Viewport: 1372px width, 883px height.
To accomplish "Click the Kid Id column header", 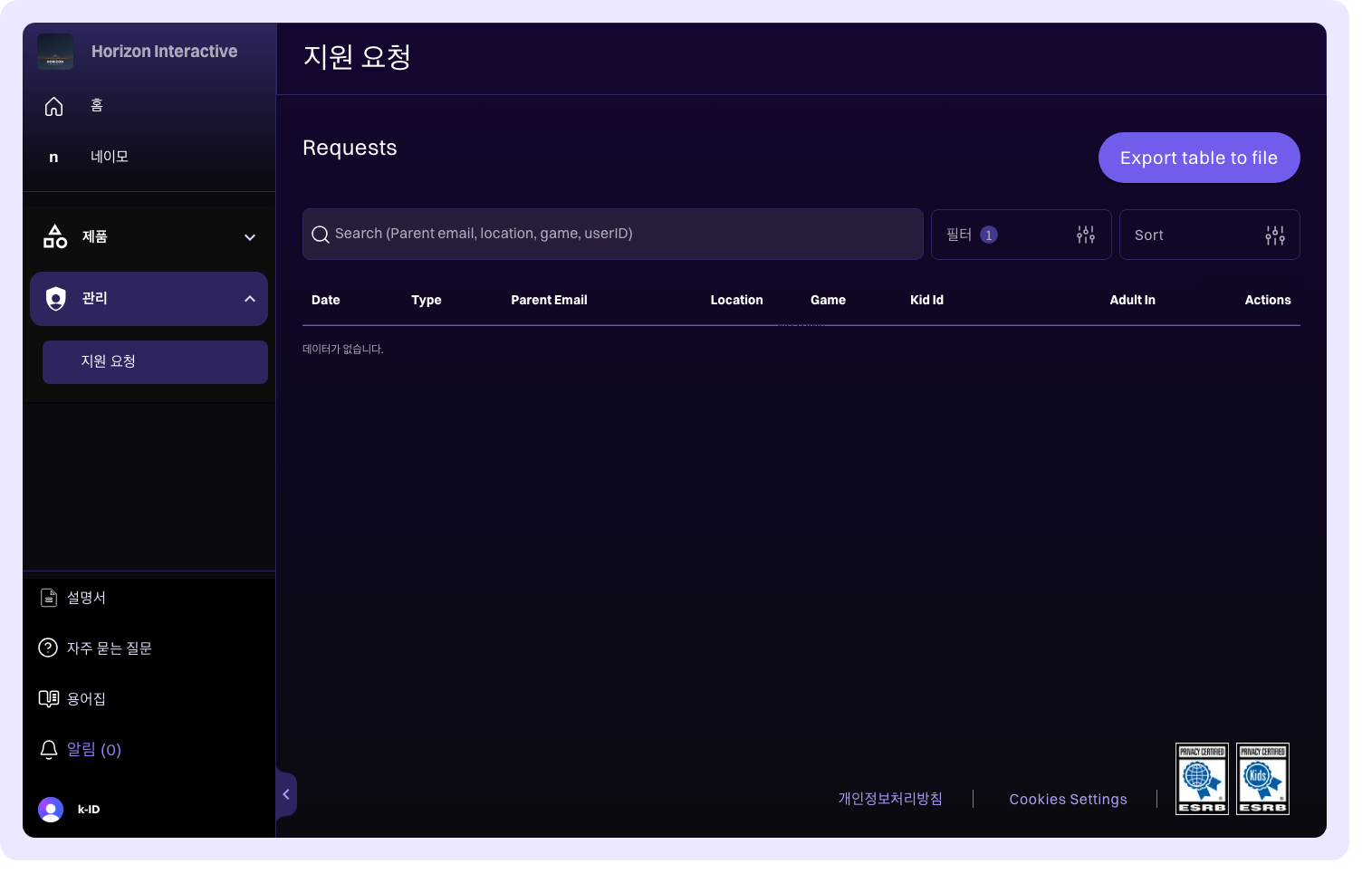I will [x=926, y=300].
